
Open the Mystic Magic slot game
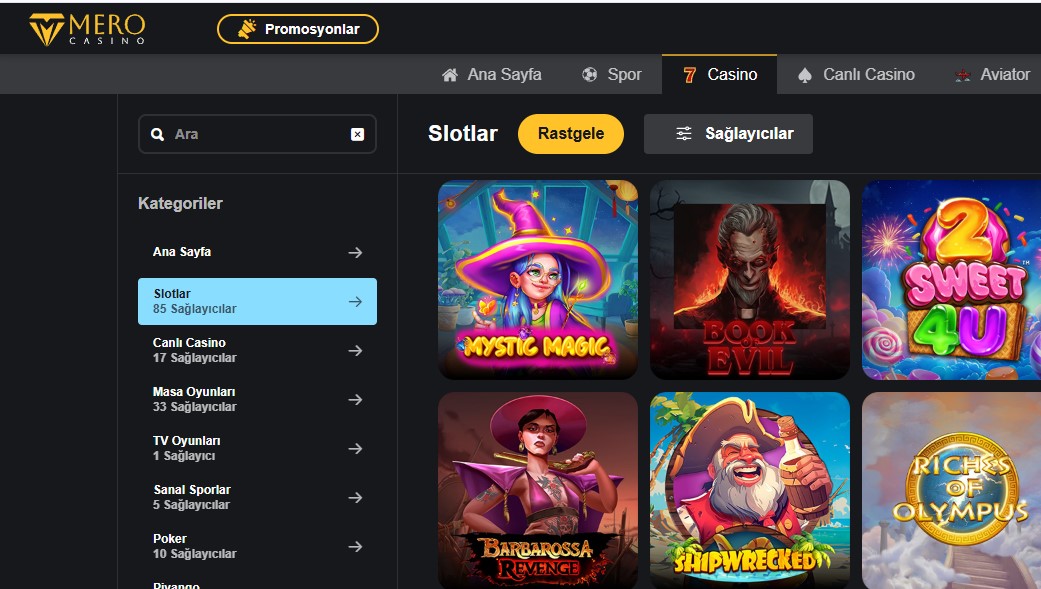[x=537, y=280]
